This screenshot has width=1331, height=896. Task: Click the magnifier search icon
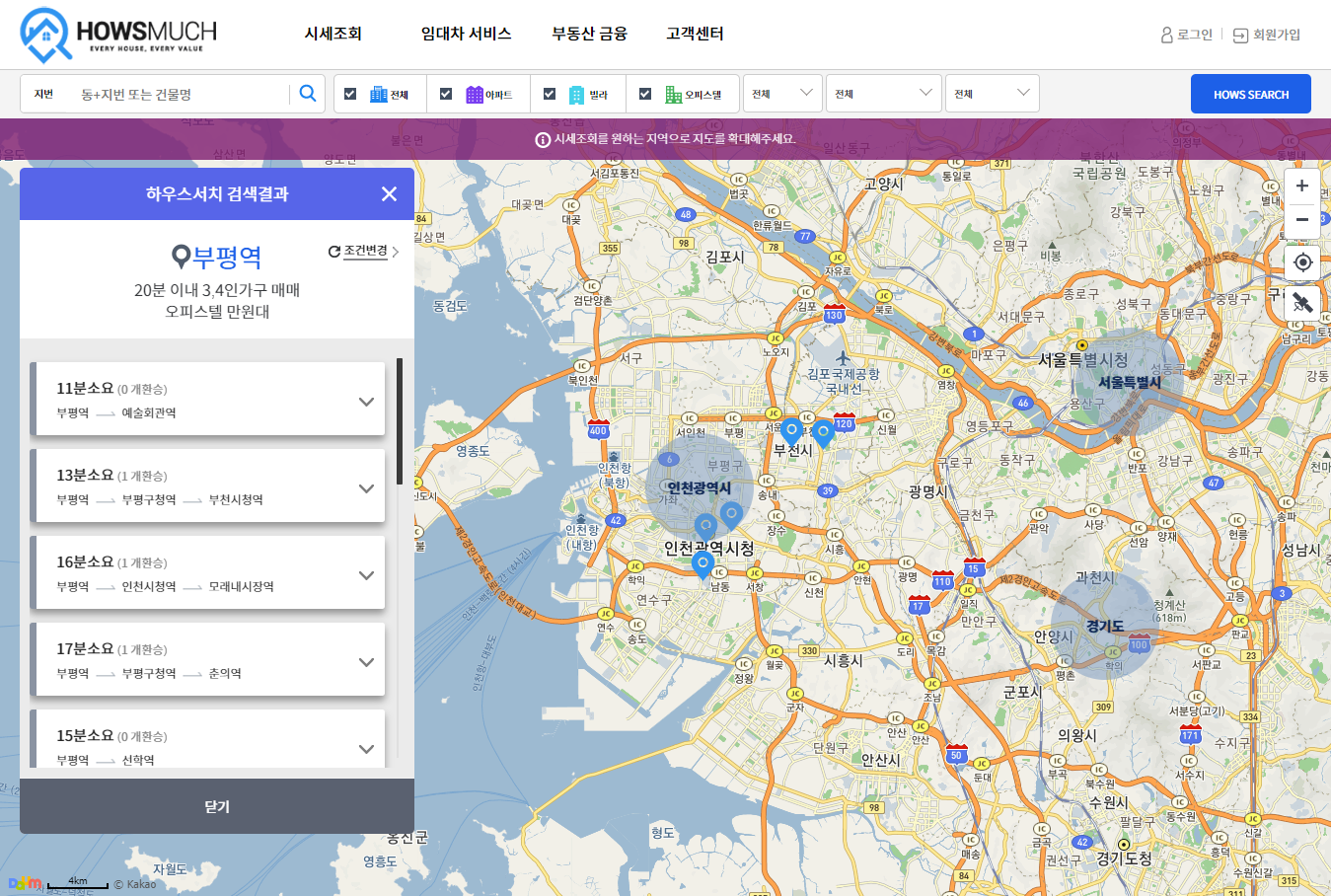pyautogui.click(x=308, y=94)
